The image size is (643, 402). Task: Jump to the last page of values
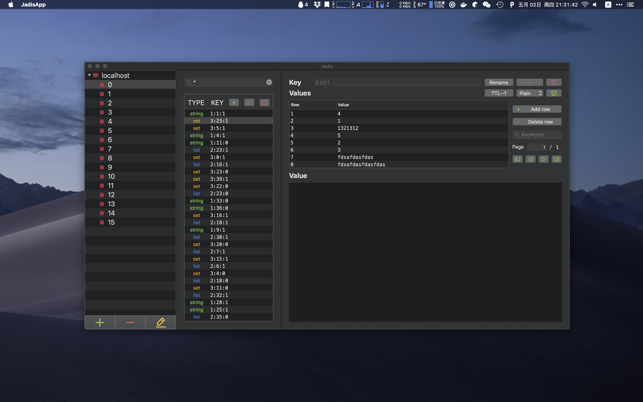click(556, 159)
